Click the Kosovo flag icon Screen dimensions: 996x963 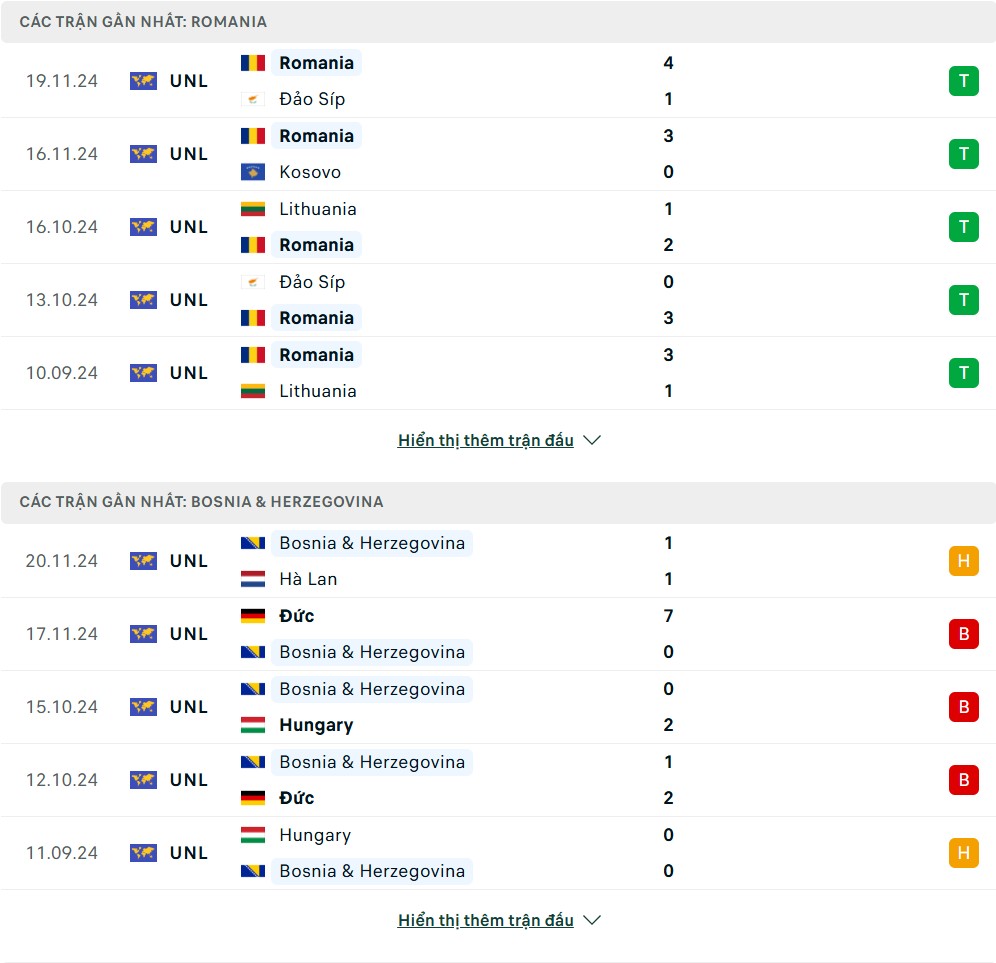[x=253, y=172]
